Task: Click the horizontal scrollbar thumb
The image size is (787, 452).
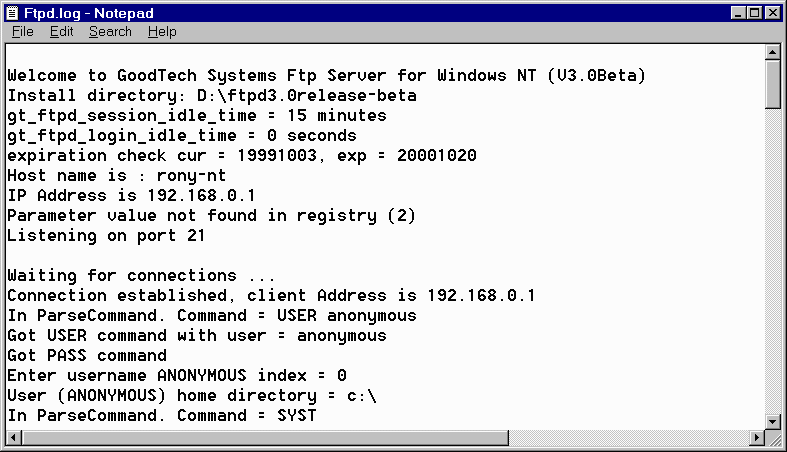Action: 265,438
